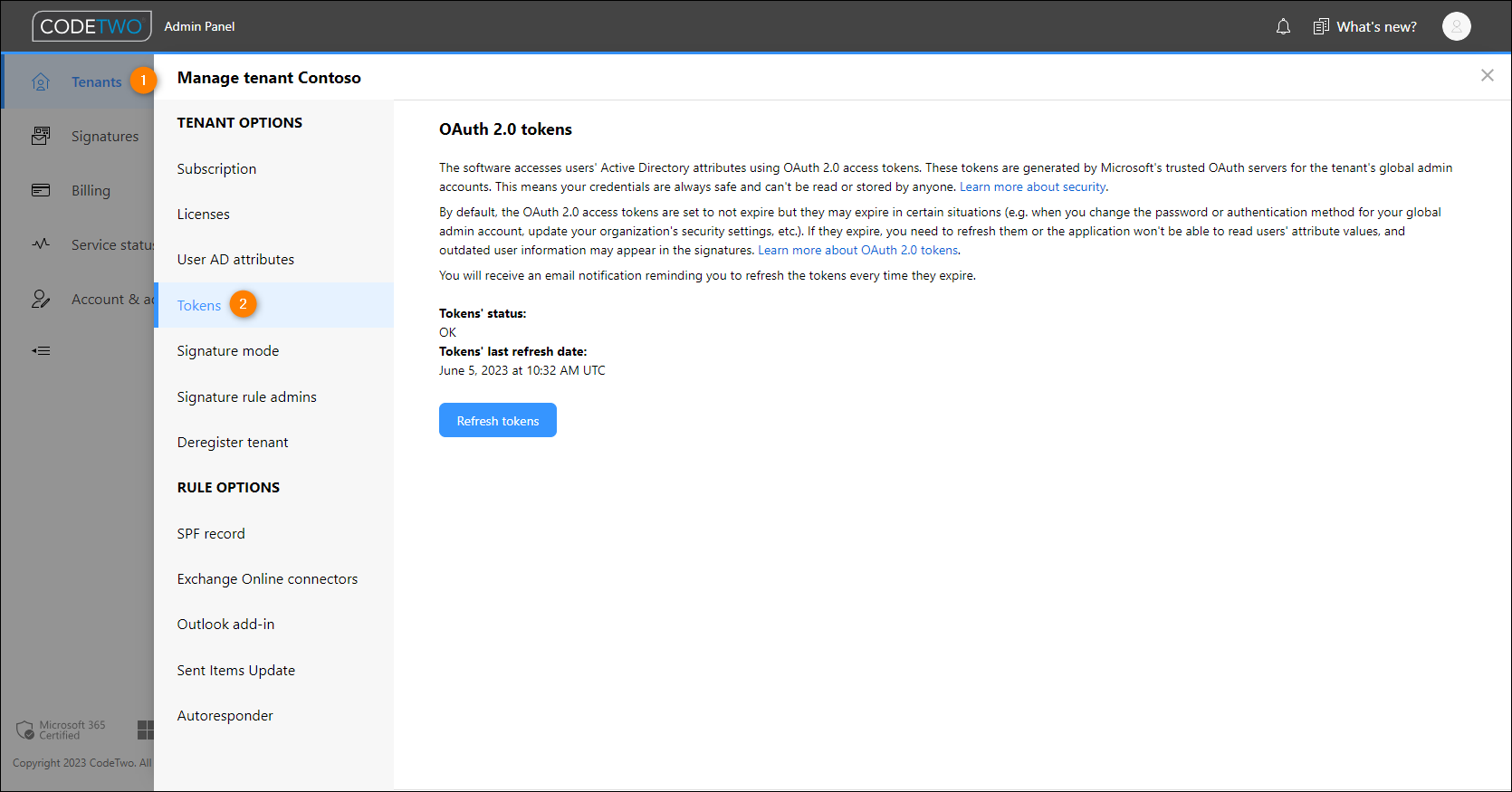The width and height of the screenshot is (1512, 792).
Task: Click the CodeTwo logo
Action: coord(91,26)
